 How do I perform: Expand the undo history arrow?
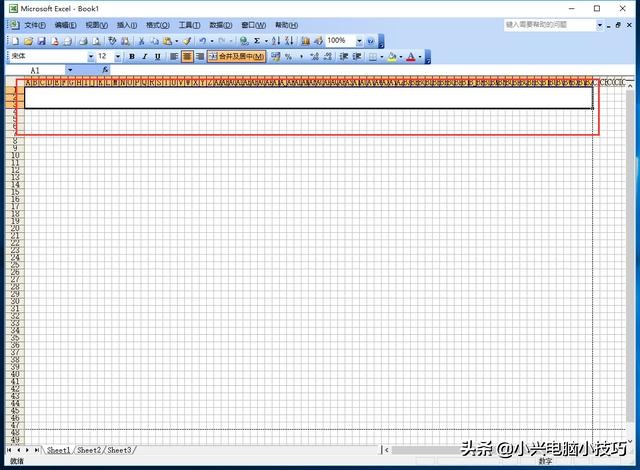211,41
